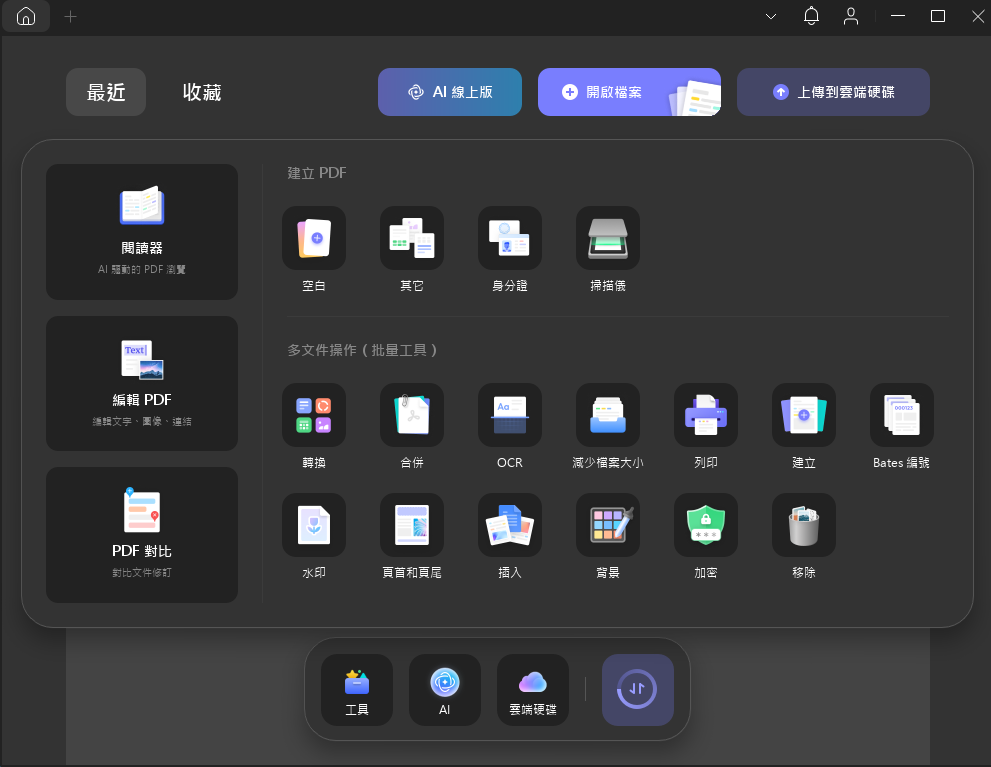This screenshot has width=991, height=767.
Task: Choose the 頁首和頁尾 header footer tool
Action: pyautogui.click(x=412, y=525)
